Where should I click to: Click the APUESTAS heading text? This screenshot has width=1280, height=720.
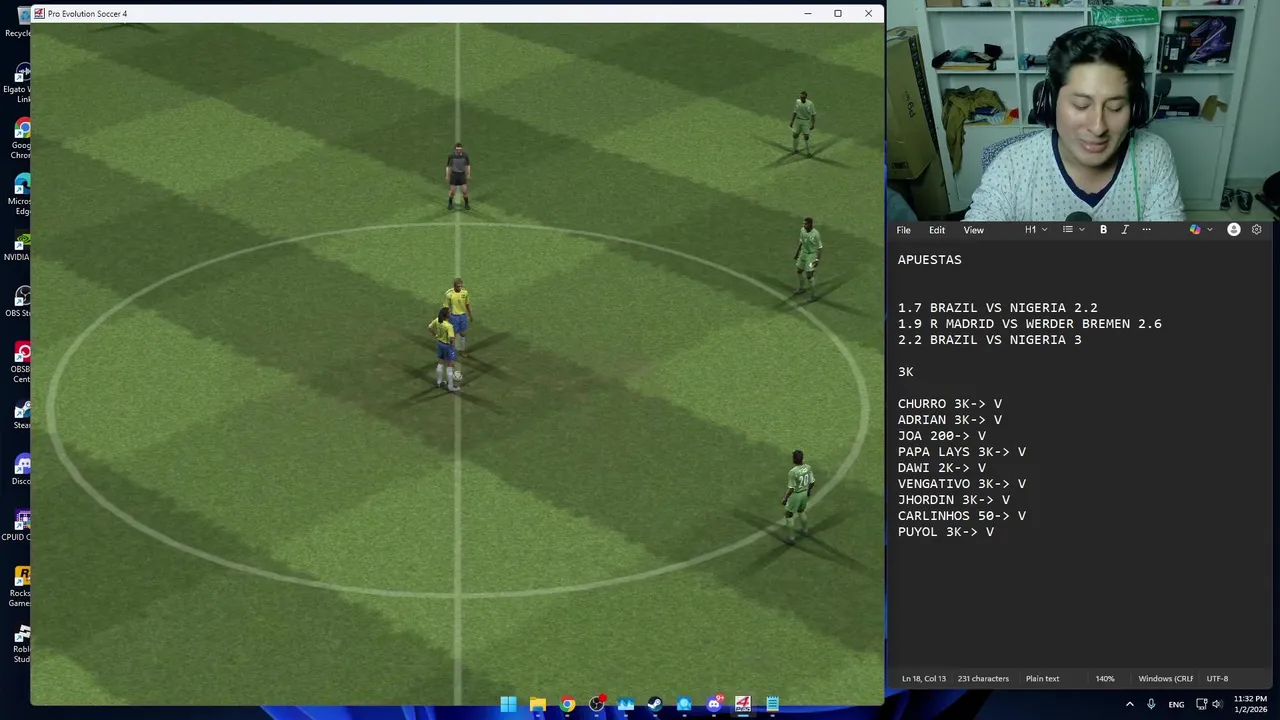tap(930, 260)
